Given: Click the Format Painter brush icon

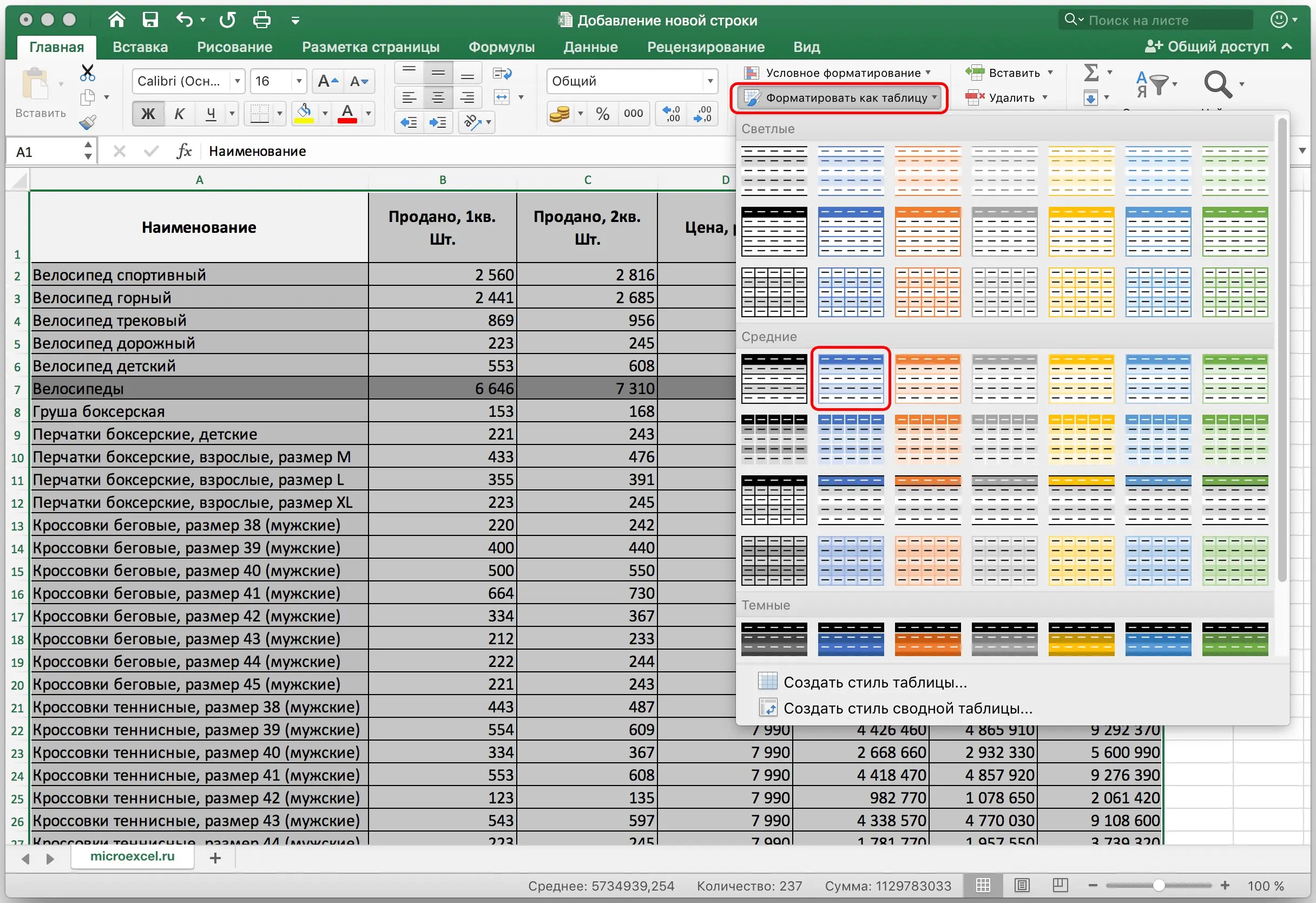Looking at the screenshot, I should (88, 122).
